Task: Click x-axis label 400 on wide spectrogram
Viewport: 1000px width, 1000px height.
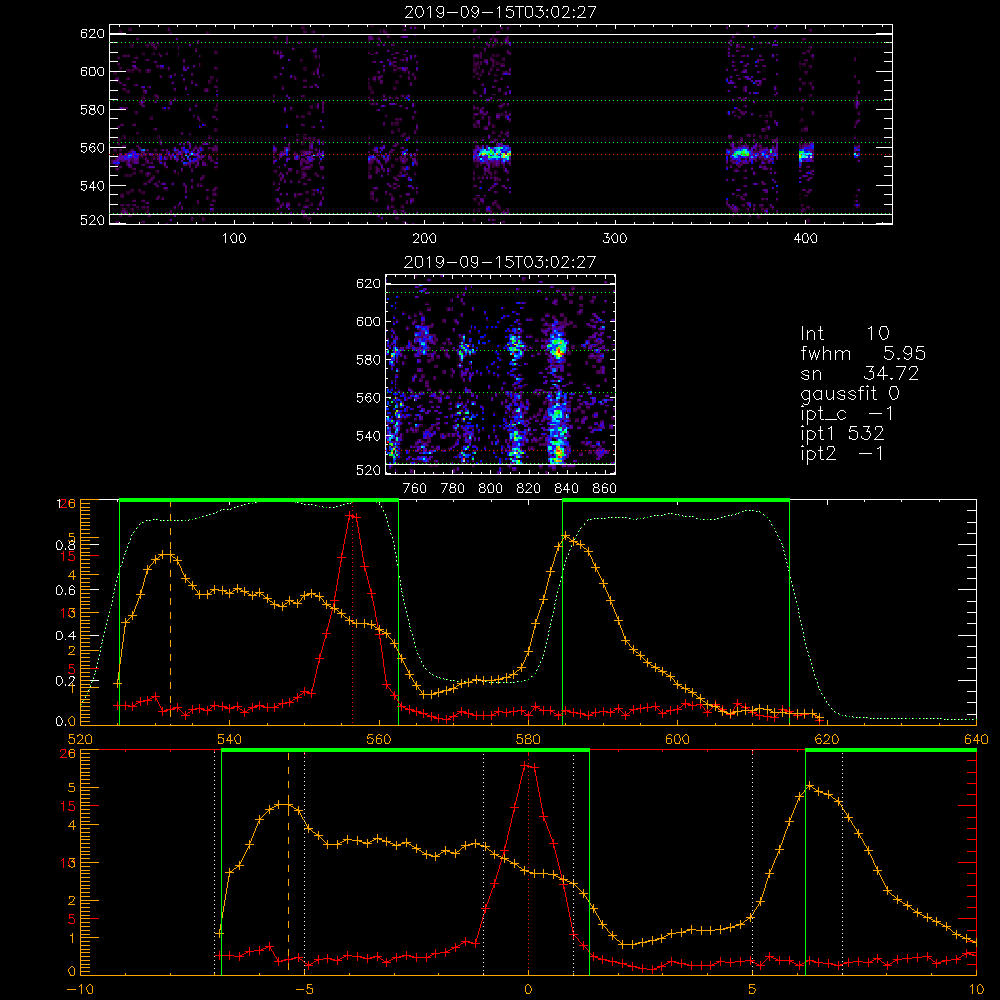Action: coord(805,239)
